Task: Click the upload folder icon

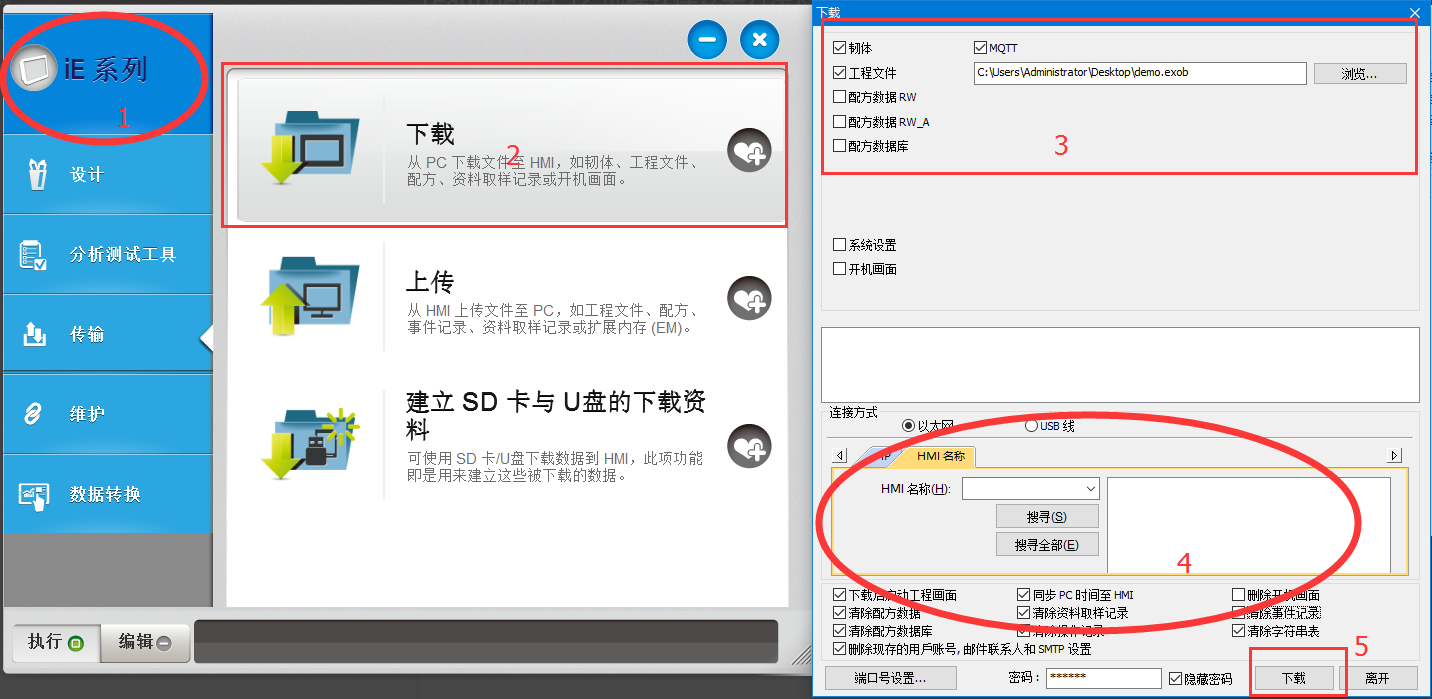Action: click(308, 296)
